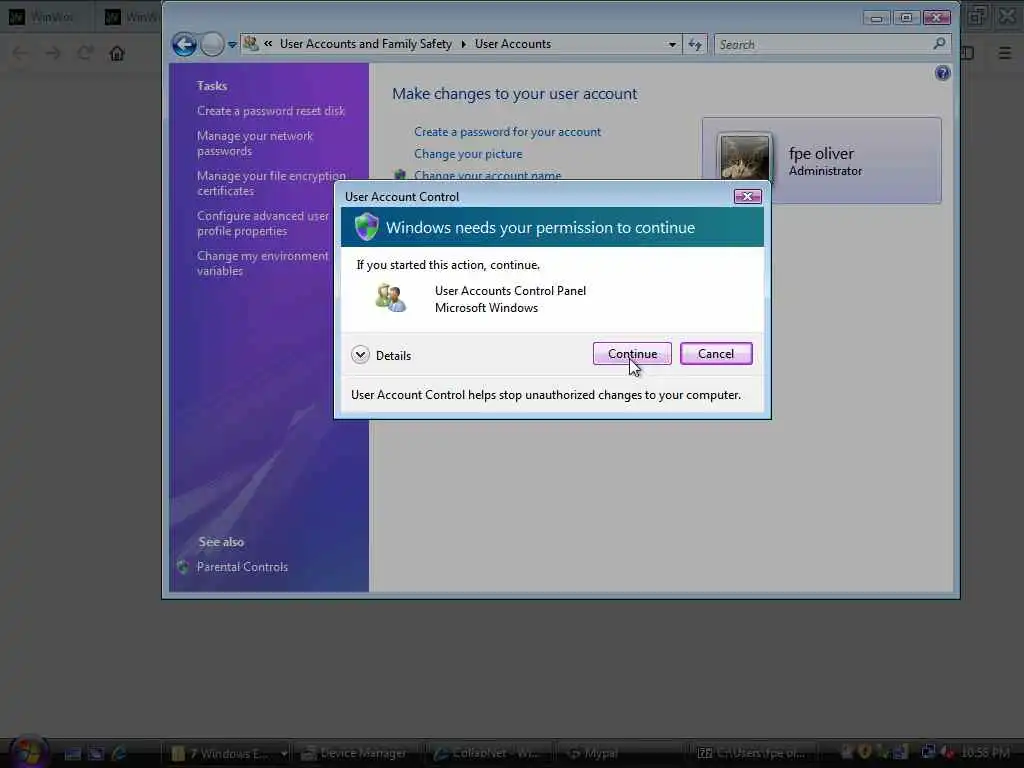Click the address bar users icon
The width and height of the screenshot is (1024, 768).
[x=251, y=44]
